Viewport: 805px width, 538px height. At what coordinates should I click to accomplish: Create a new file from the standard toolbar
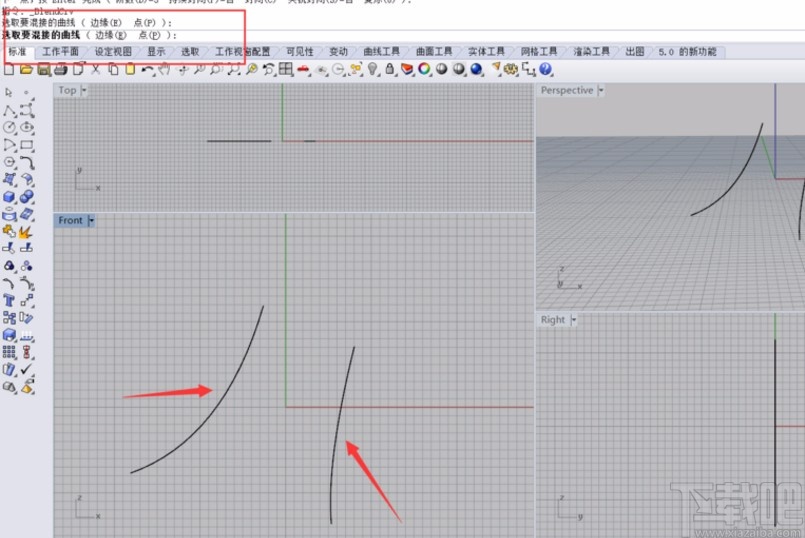tap(9, 69)
